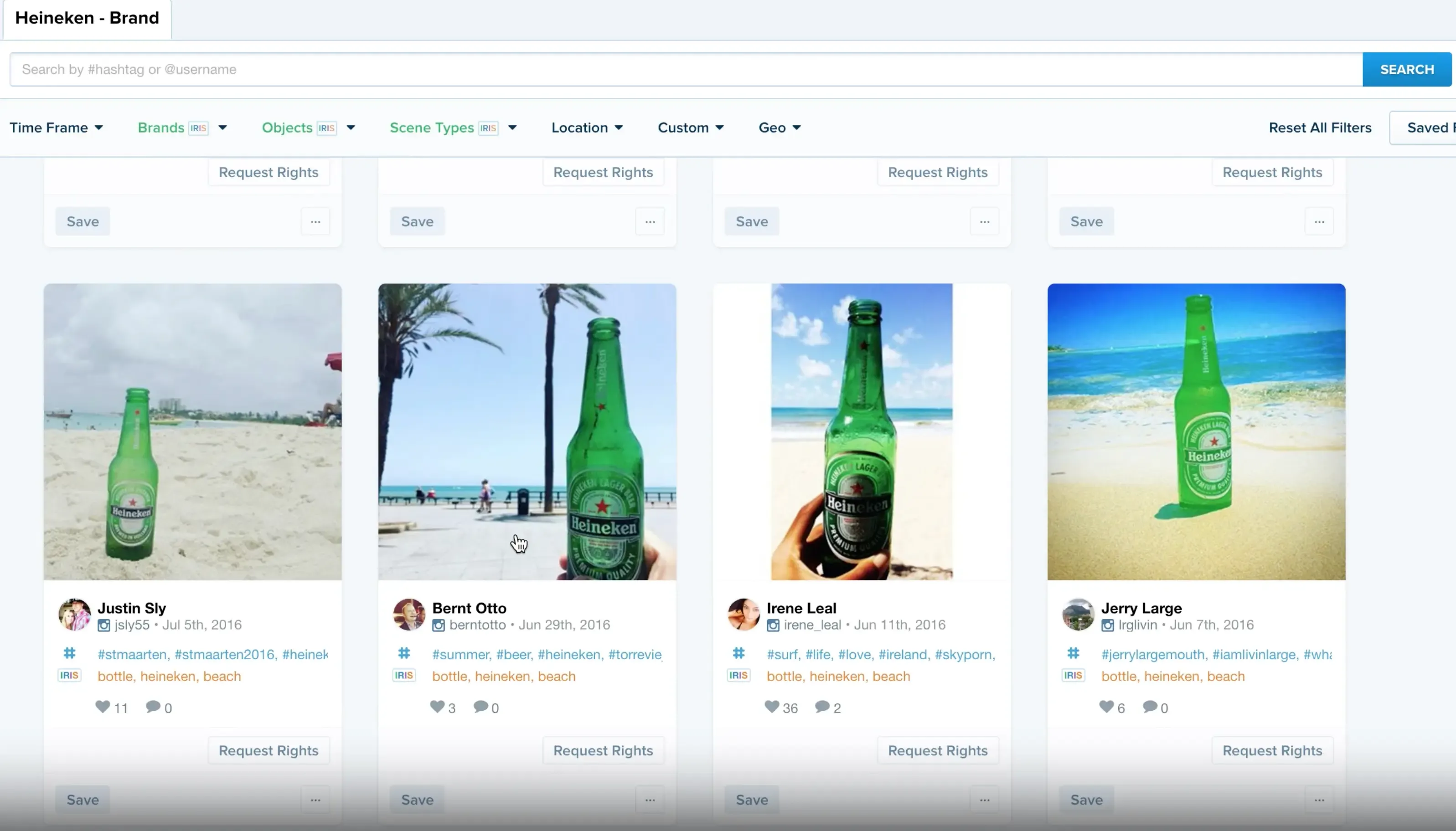Click Instagram icon beside lrglivin
Screen dimensions: 1456x831
pyautogui.click(x=1108, y=626)
